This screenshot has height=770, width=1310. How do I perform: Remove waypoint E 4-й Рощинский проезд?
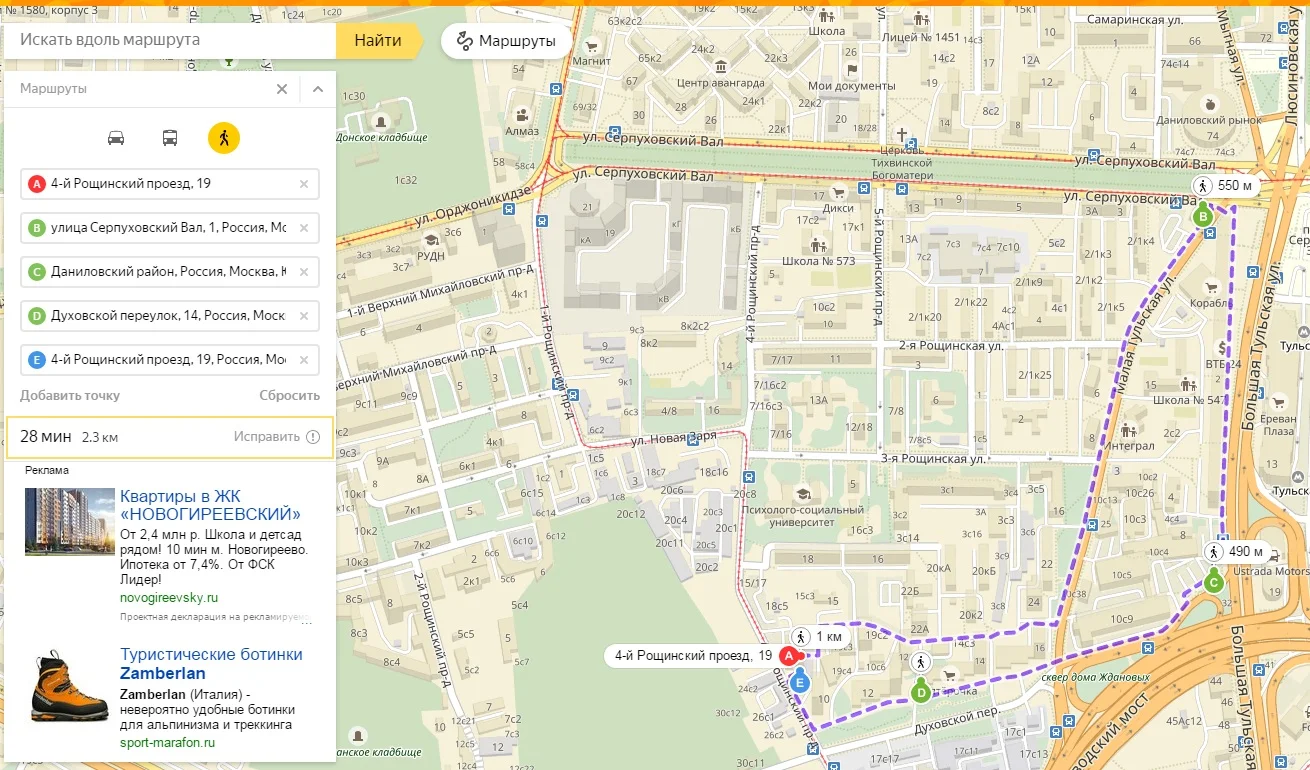[x=304, y=360]
